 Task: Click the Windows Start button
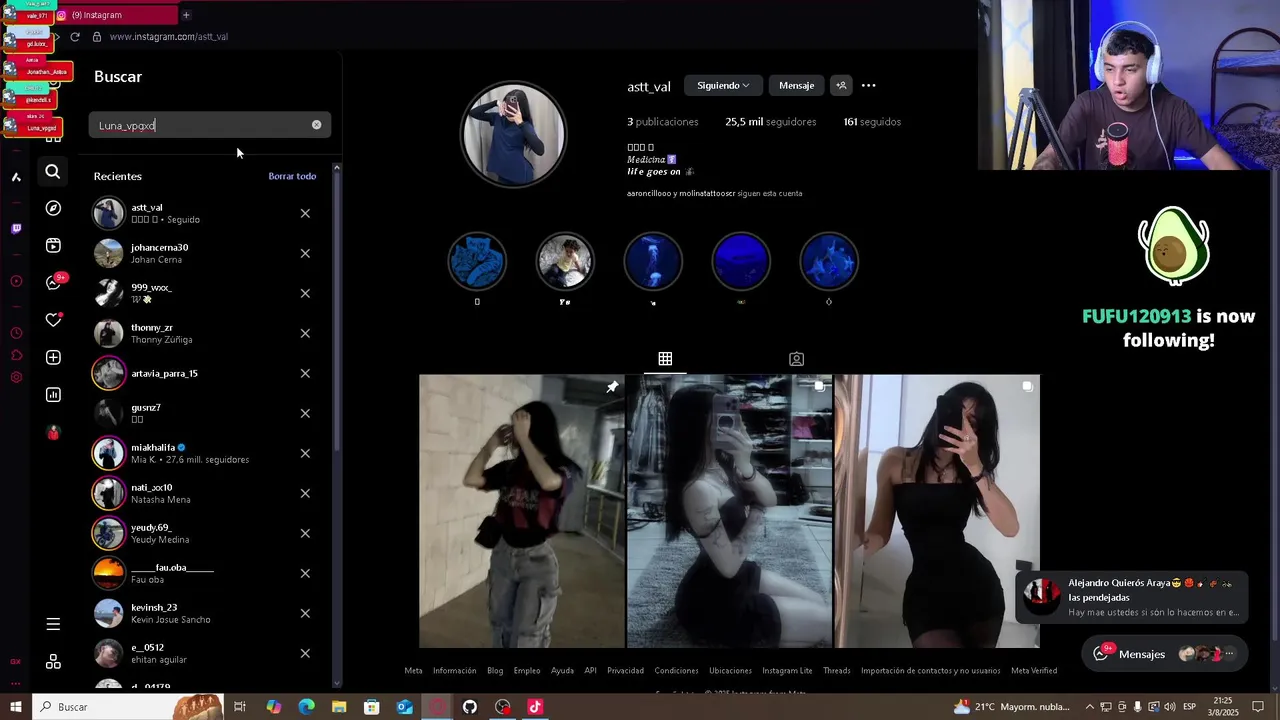click(16, 707)
